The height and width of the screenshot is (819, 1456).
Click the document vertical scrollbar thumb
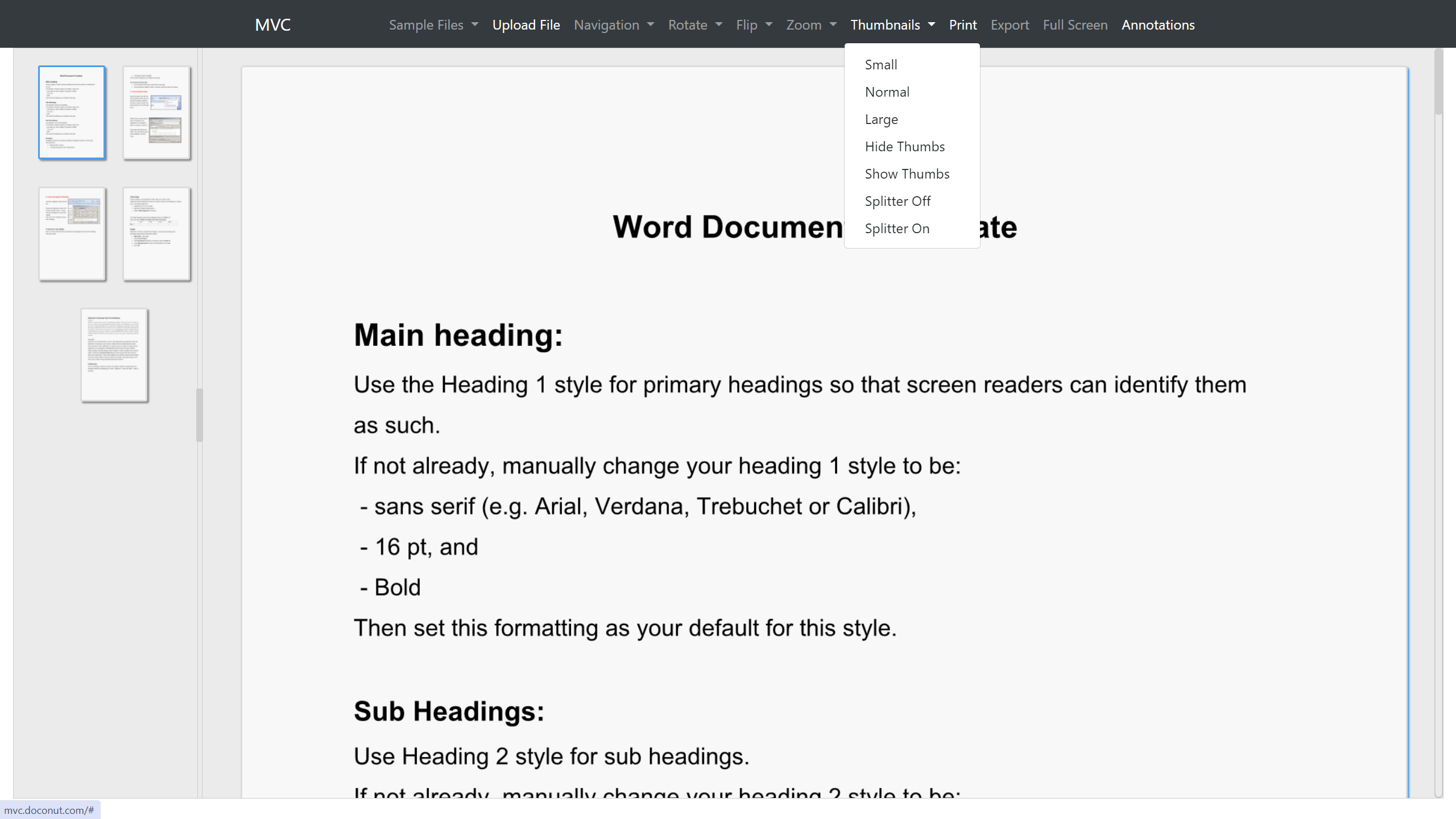pos(1438,82)
